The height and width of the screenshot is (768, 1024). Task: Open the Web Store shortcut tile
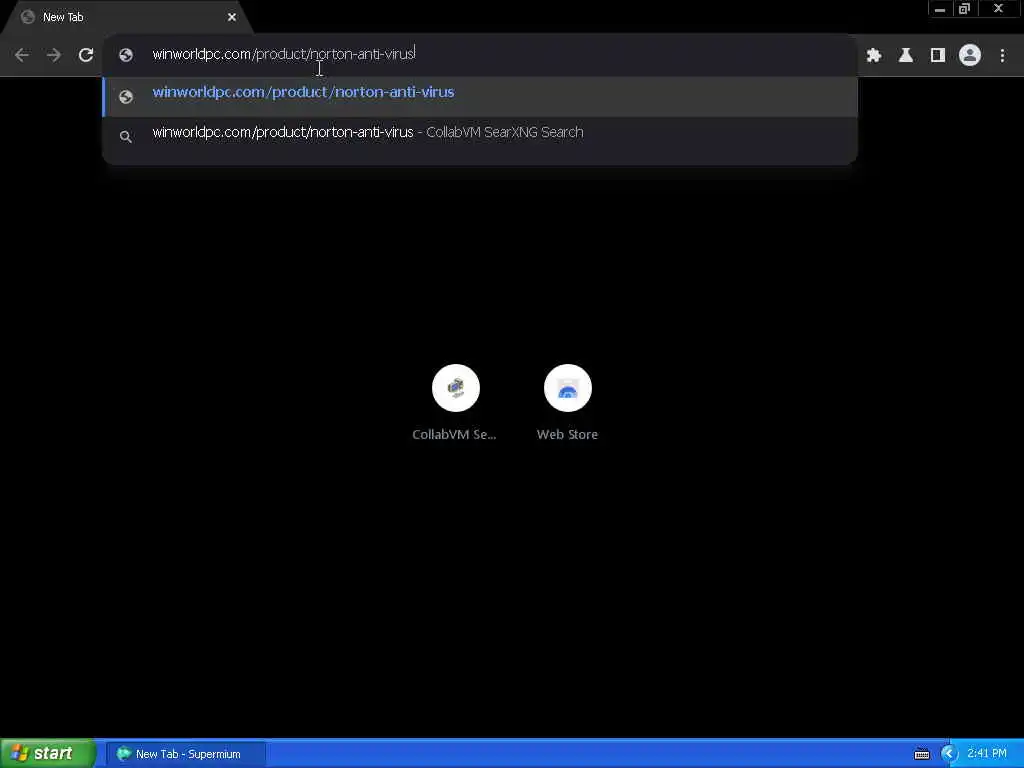click(568, 403)
